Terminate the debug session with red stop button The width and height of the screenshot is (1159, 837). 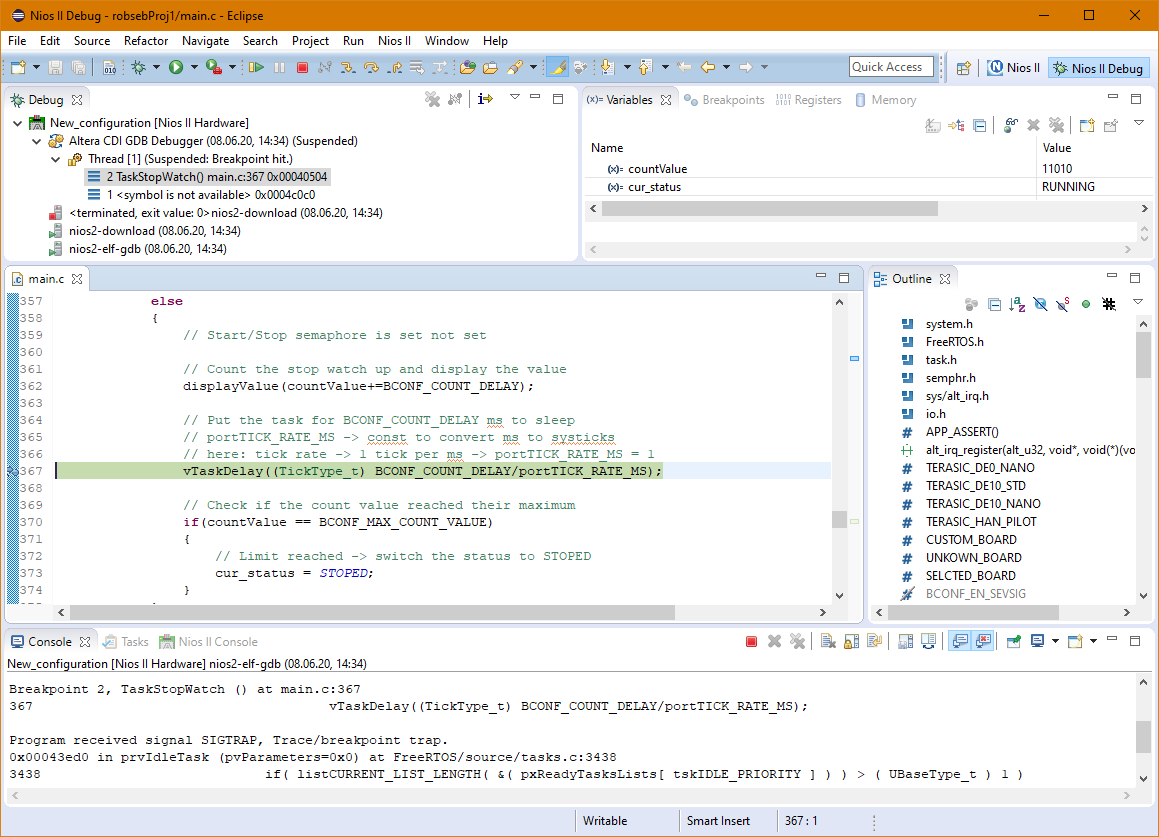point(301,68)
